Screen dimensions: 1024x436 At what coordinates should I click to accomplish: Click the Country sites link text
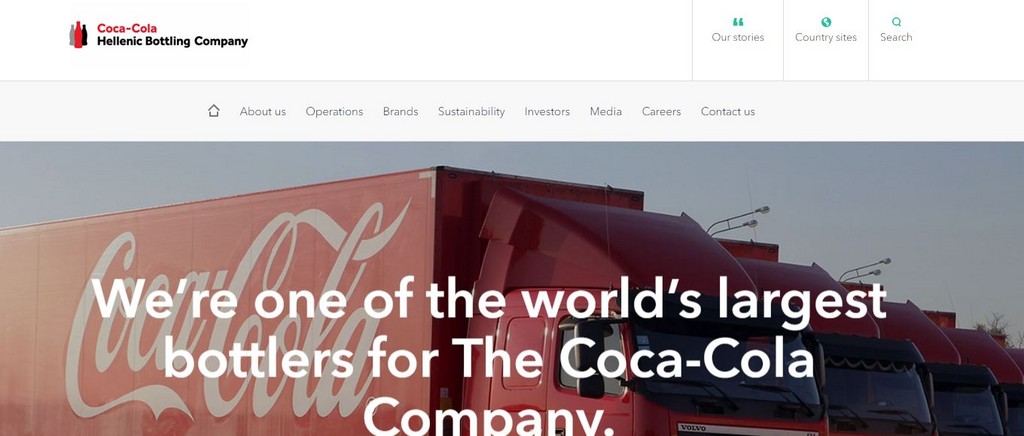pyautogui.click(x=826, y=37)
